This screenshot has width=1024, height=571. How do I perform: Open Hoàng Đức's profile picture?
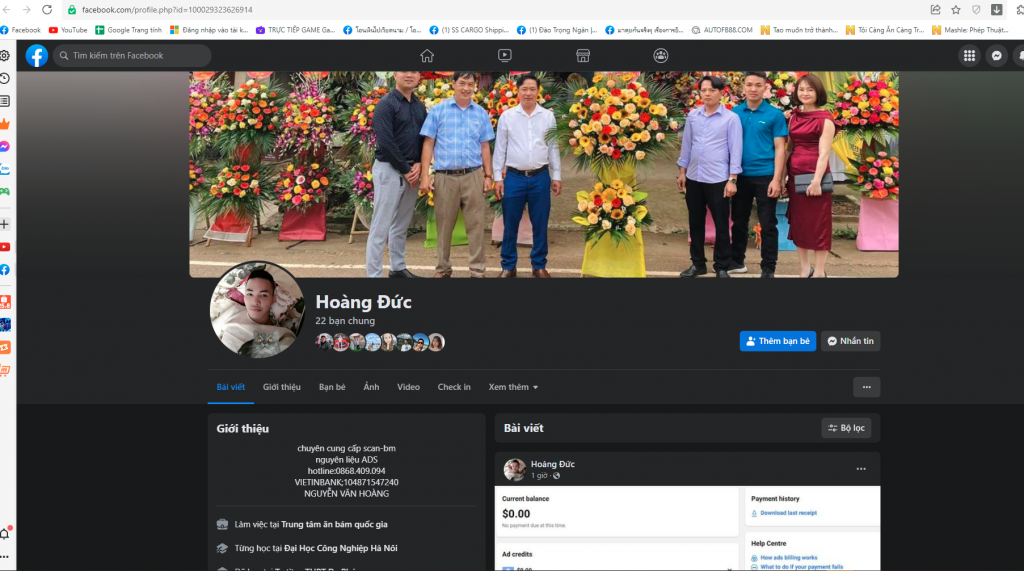[257, 311]
